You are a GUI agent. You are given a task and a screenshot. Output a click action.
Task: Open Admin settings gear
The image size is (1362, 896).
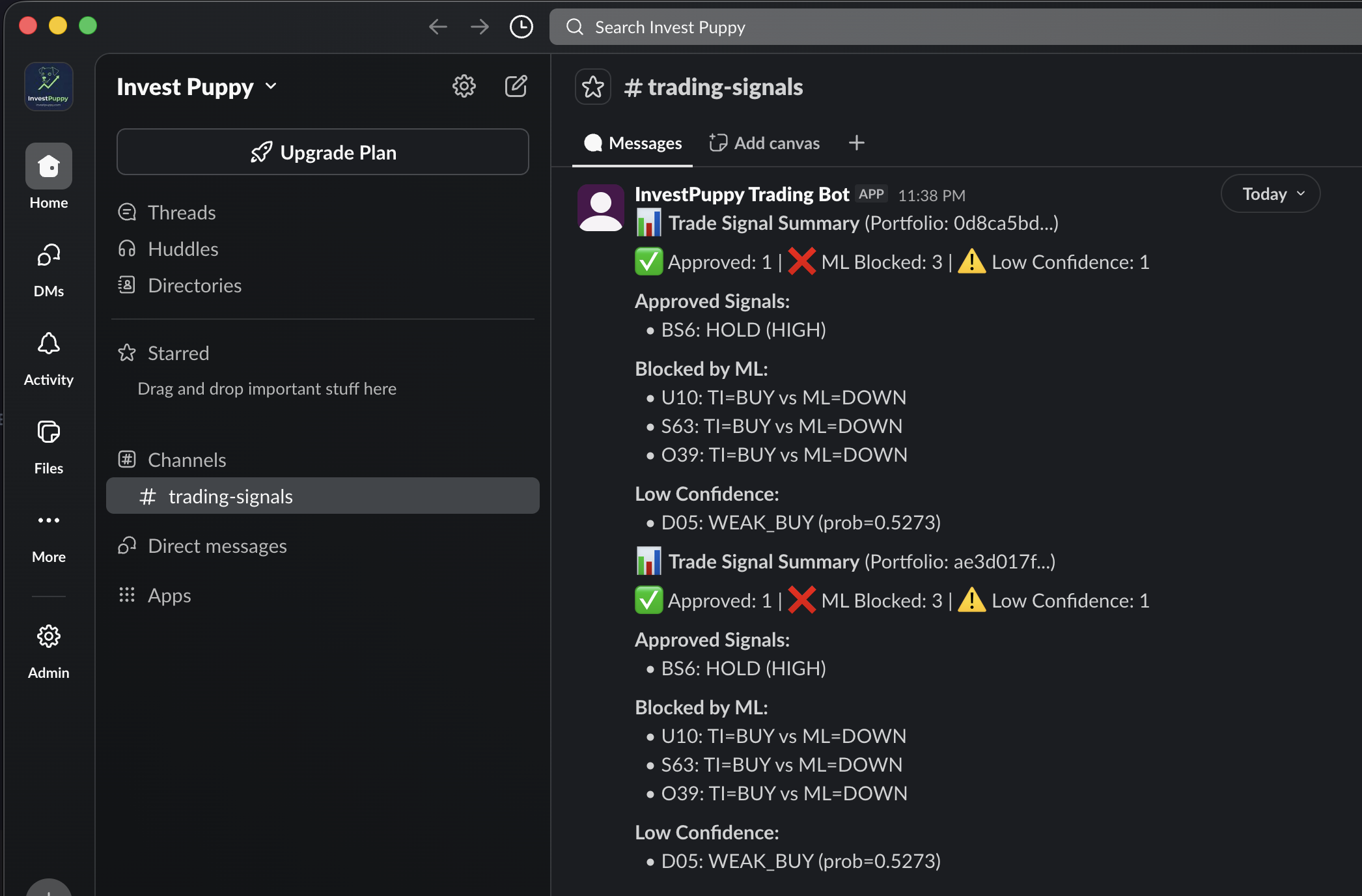click(49, 651)
